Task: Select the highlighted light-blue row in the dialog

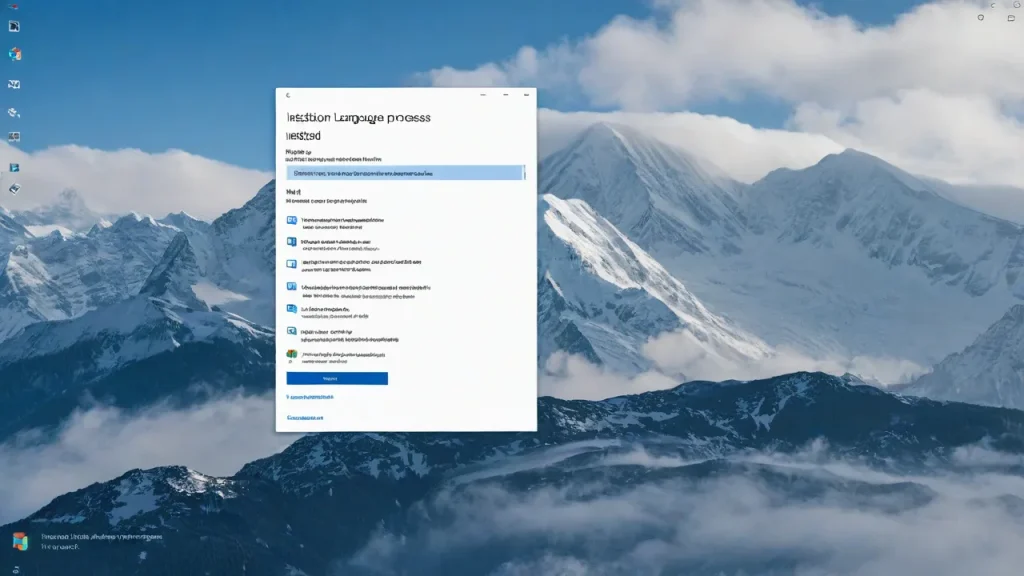Action: [x=405, y=173]
